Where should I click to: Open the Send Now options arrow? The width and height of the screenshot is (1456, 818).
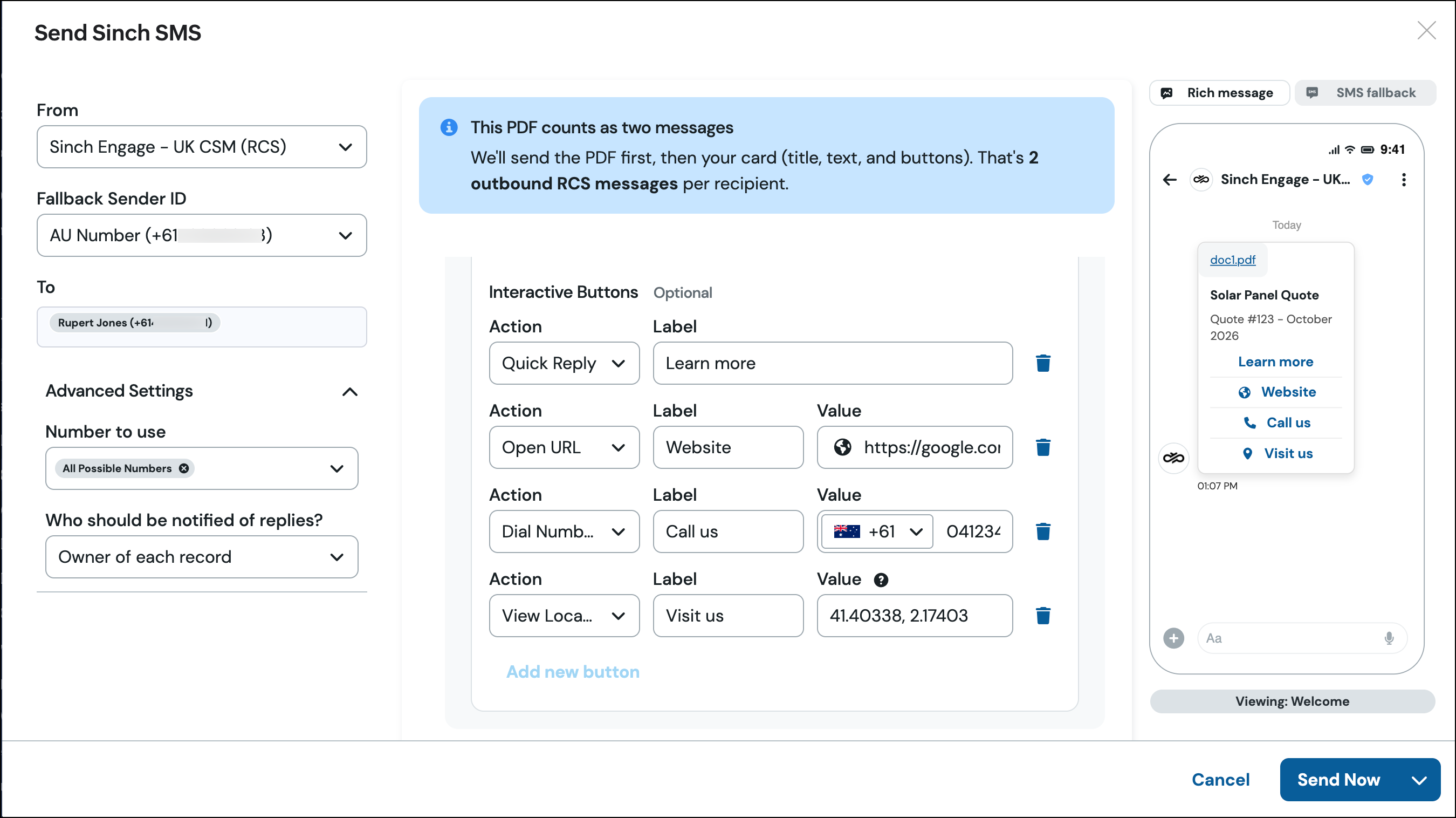(x=1419, y=780)
